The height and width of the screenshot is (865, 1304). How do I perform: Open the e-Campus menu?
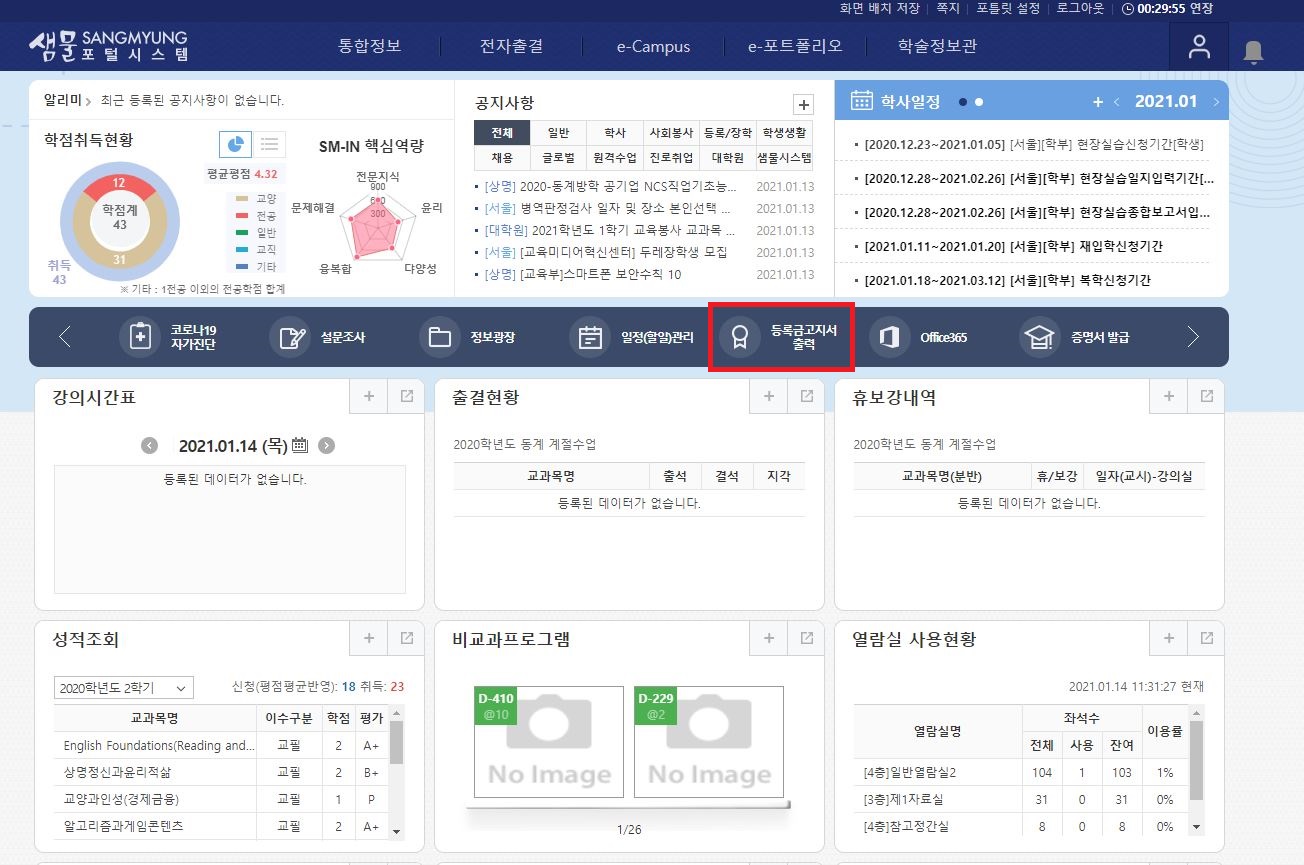pyautogui.click(x=653, y=46)
